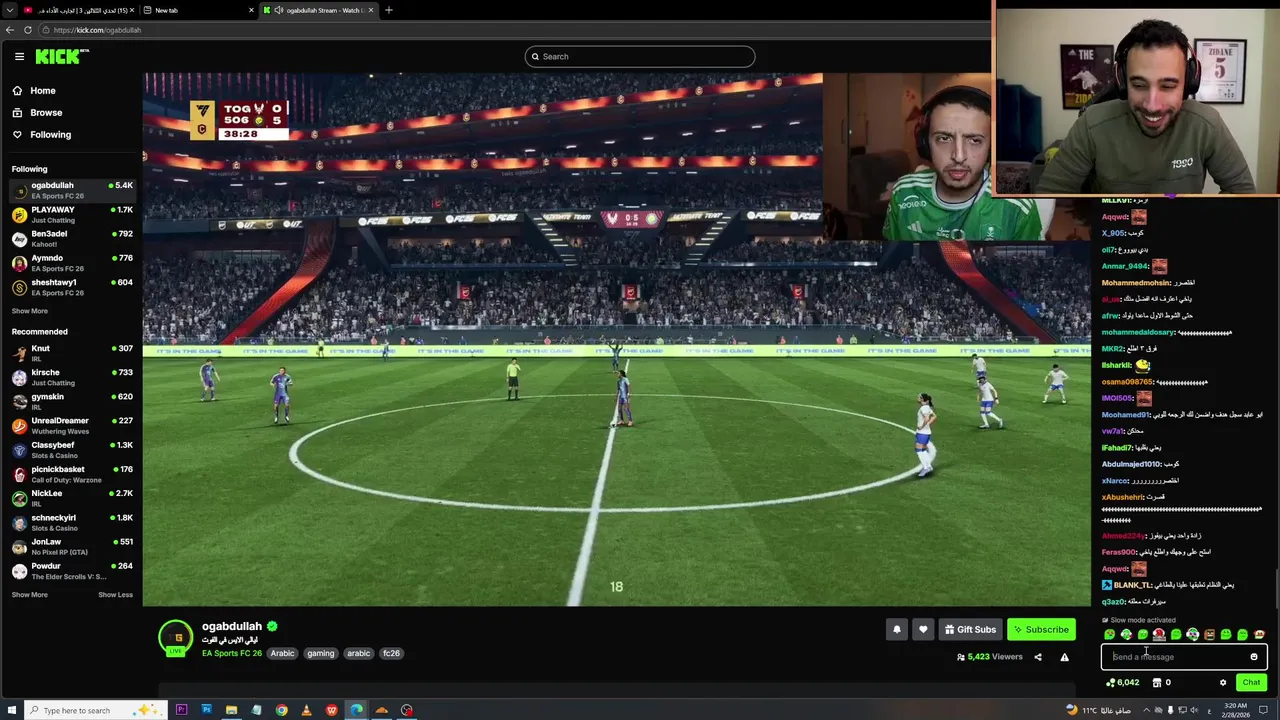Screen dimensions: 1280x720
Task: Select the Arabic tag
Action: point(283,653)
